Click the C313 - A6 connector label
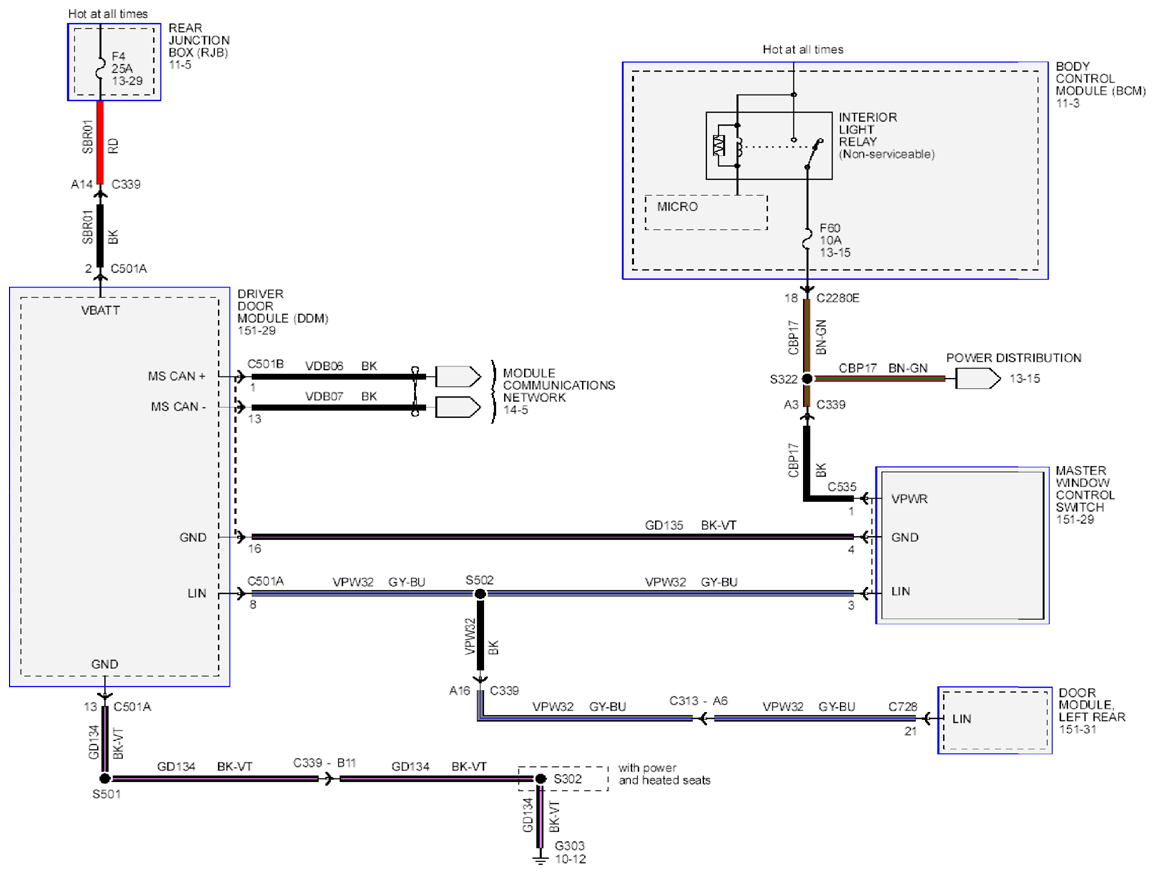 (698, 700)
